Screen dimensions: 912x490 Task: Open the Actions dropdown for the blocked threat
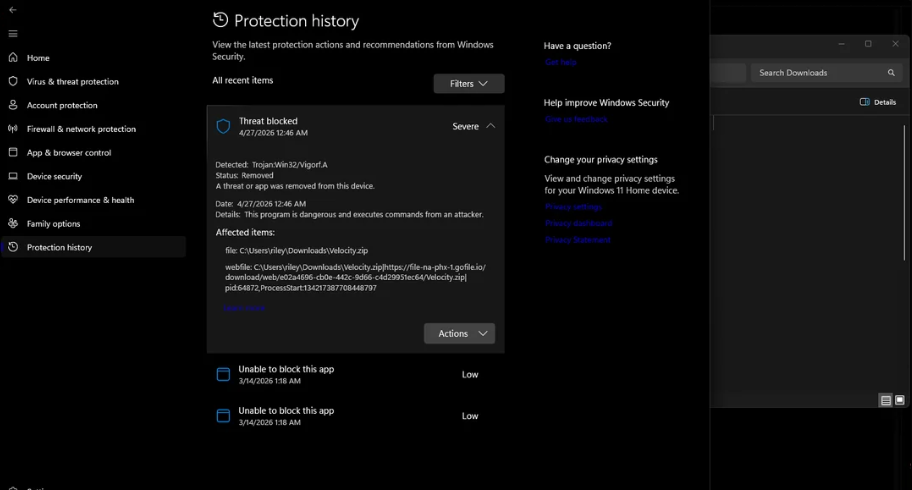click(459, 334)
